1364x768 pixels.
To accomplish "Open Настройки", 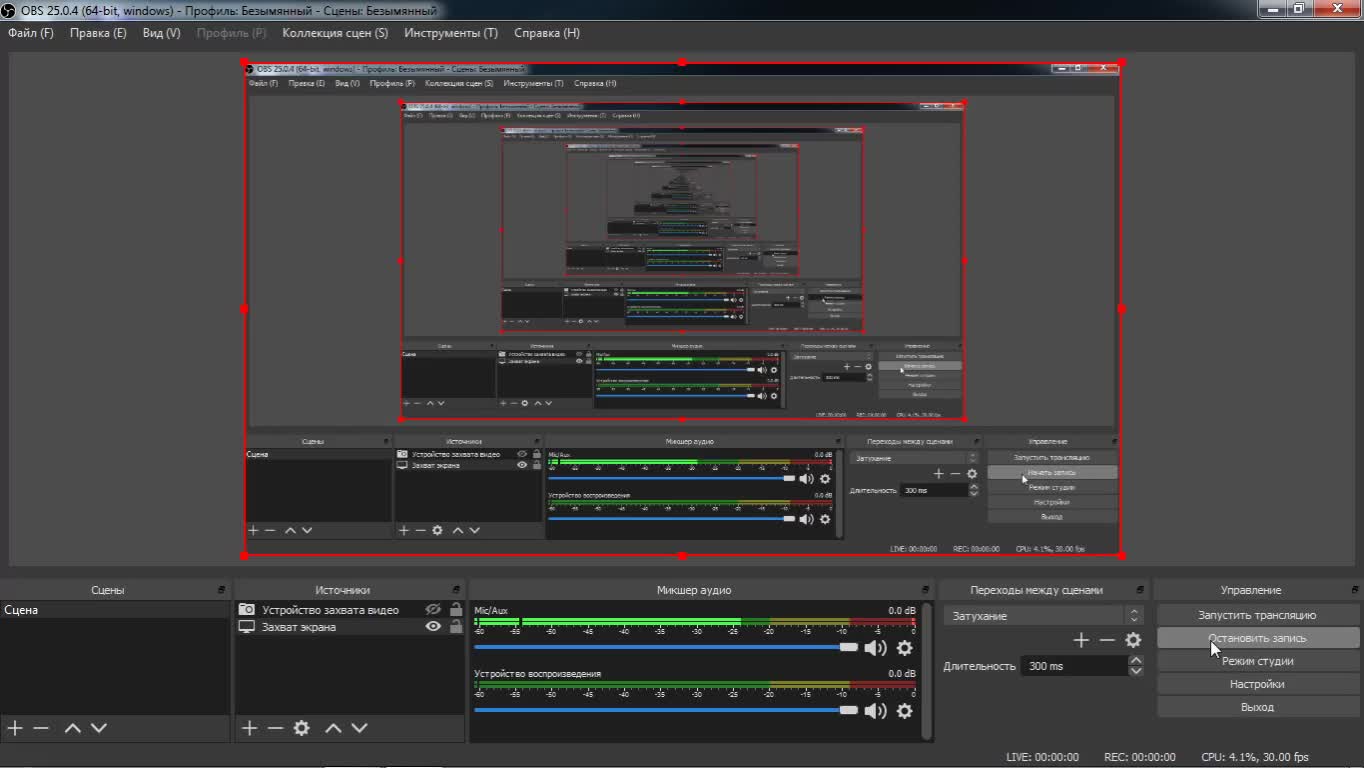I will click(1258, 684).
